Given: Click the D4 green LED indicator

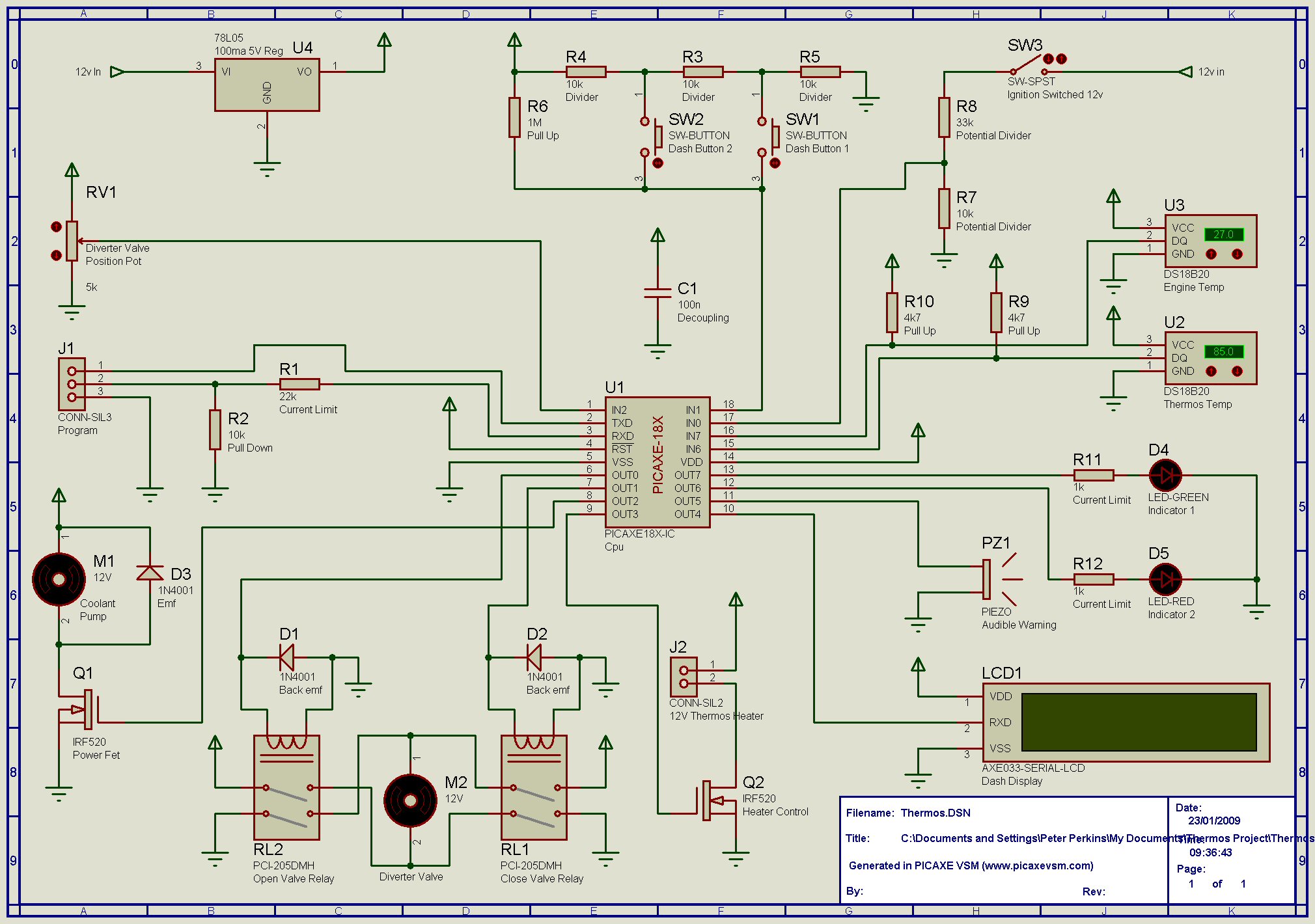Looking at the screenshot, I should click(x=1165, y=475).
